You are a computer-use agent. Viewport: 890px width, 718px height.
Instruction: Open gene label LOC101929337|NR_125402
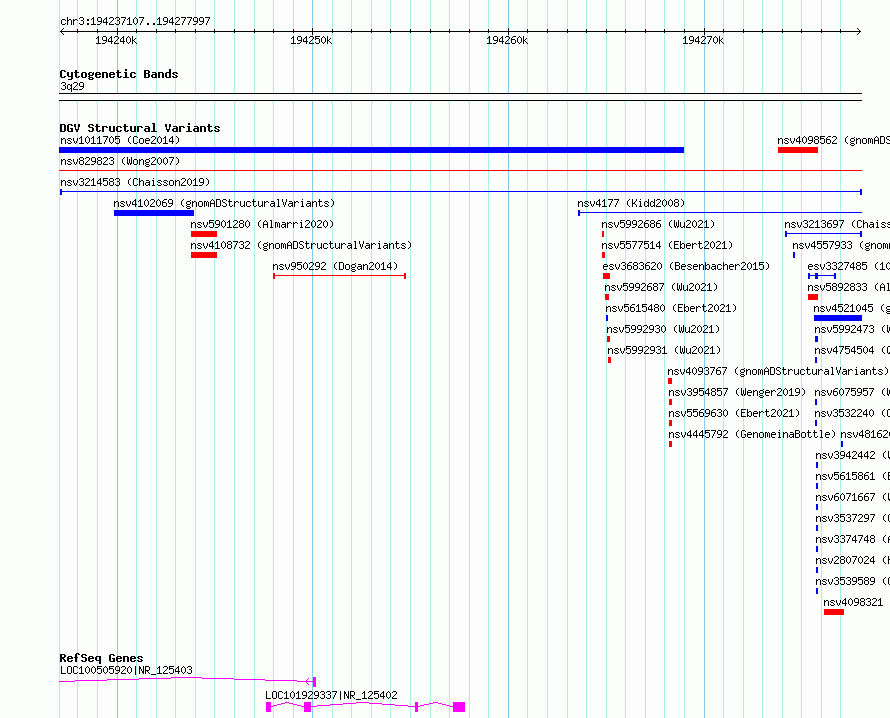331,695
